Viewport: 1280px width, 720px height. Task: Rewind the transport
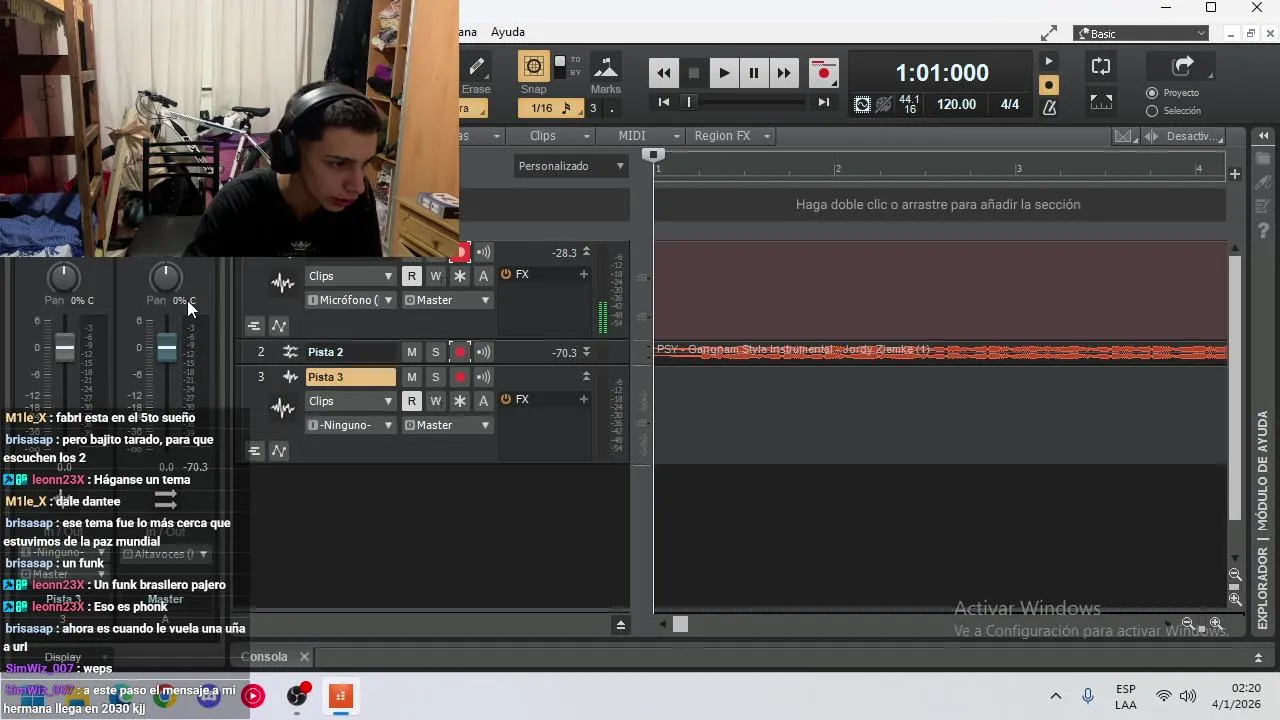tap(663, 73)
